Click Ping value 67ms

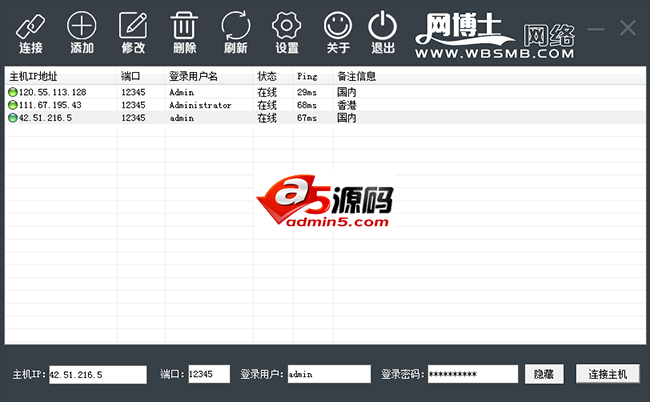(x=307, y=118)
